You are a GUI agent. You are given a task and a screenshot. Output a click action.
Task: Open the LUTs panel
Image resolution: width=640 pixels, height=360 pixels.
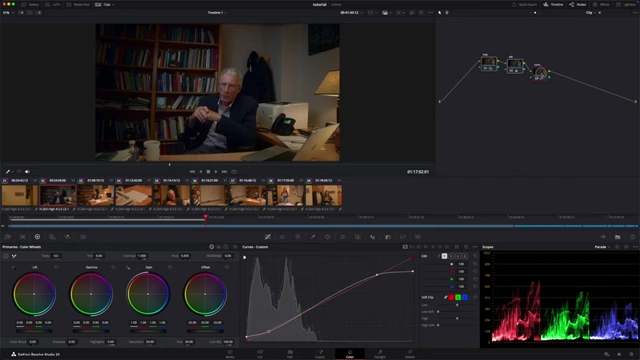click(53, 4)
